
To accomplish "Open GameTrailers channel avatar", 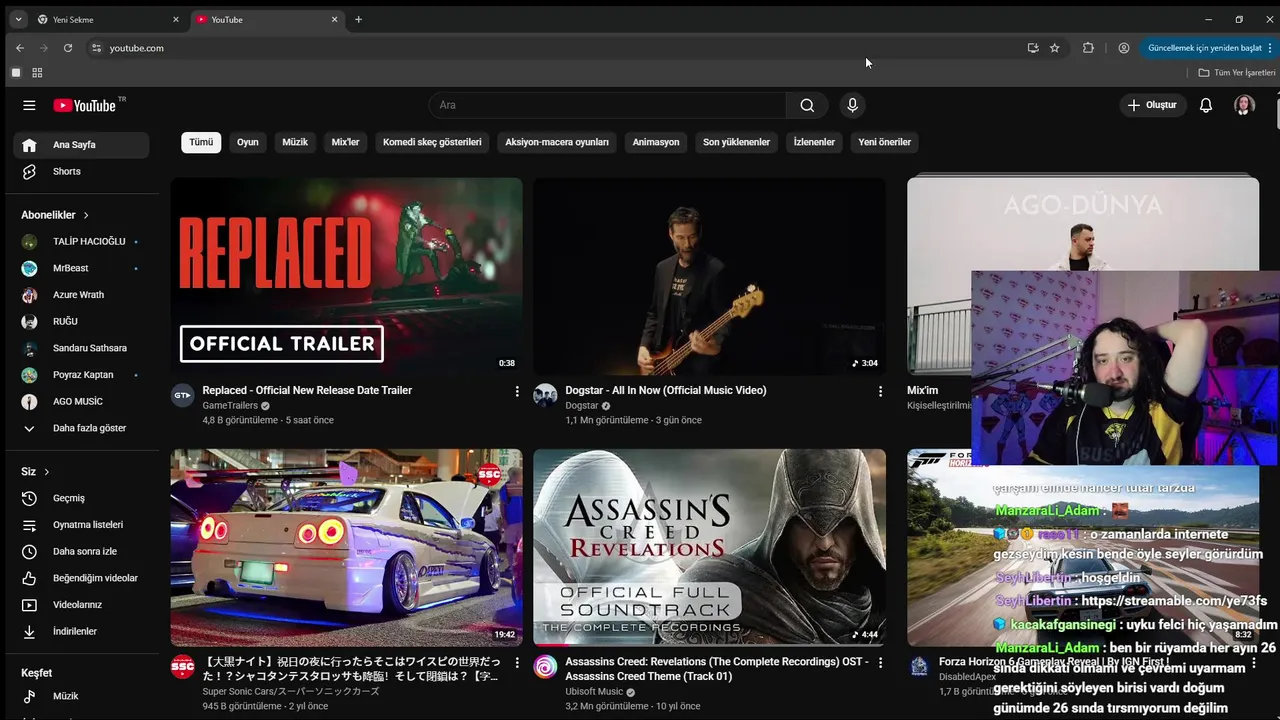I will coord(182,395).
